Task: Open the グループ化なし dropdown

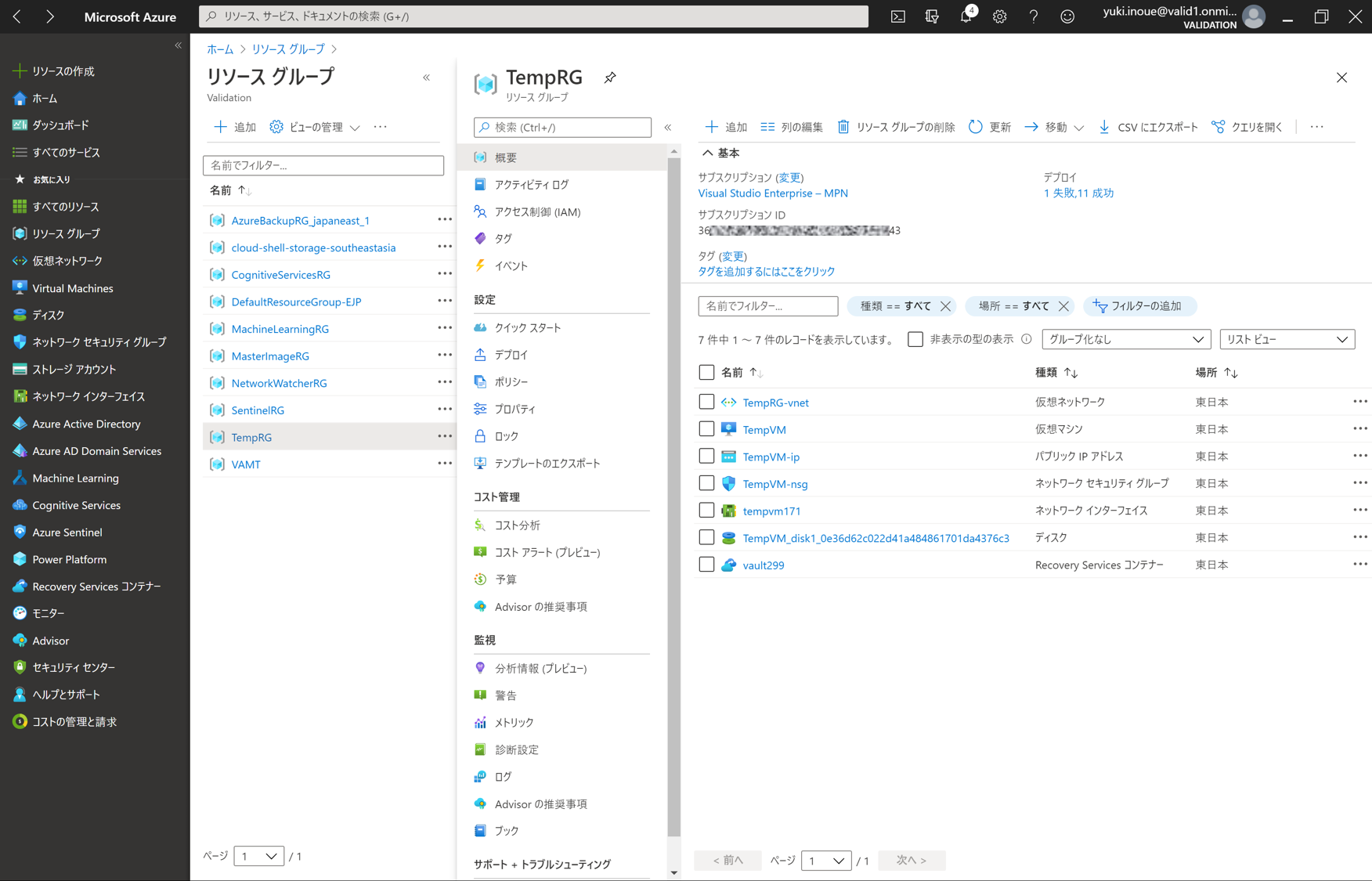Action: coord(1126,339)
